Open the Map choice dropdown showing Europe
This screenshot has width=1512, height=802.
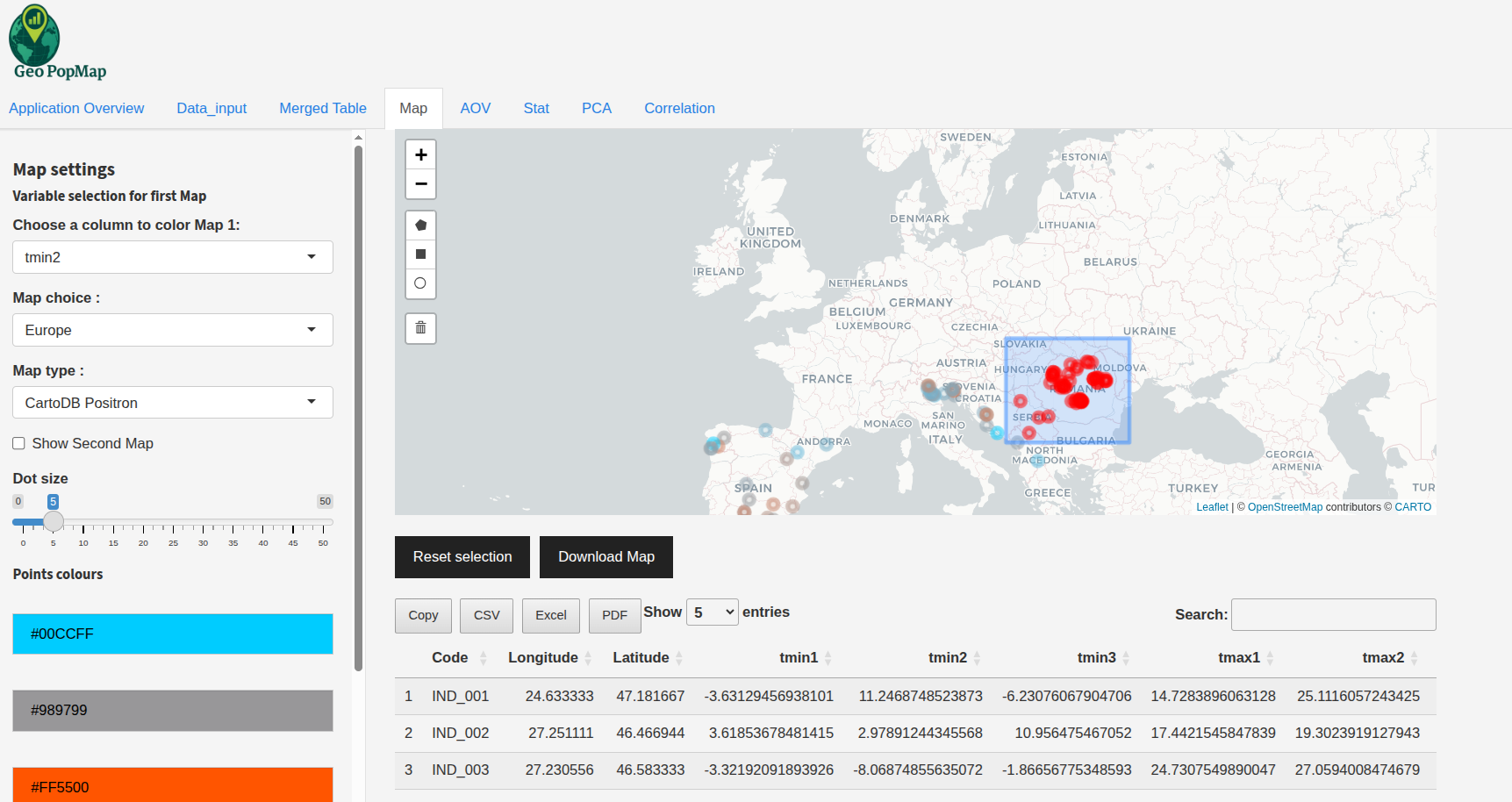tap(173, 330)
